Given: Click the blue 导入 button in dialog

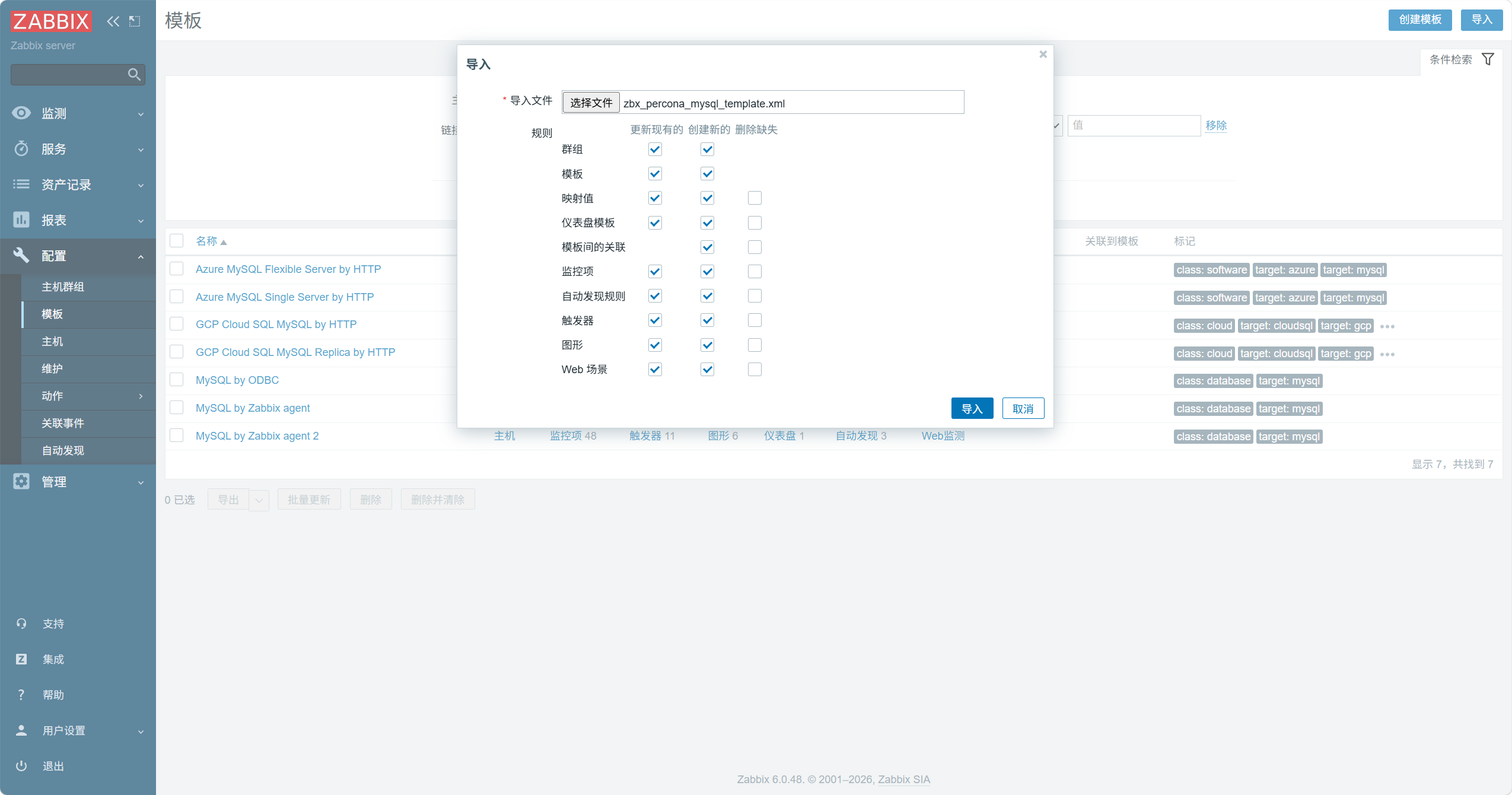Looking at the screenshot, I should click(972, 409).
